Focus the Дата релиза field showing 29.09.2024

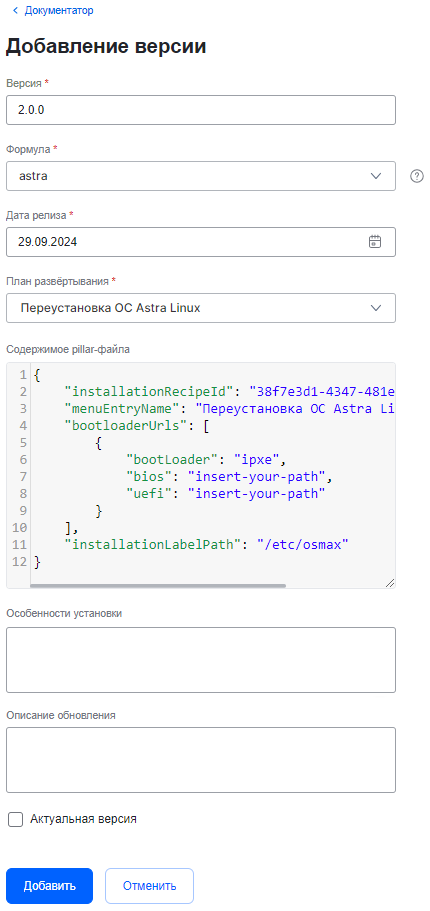tap(200, 242)
